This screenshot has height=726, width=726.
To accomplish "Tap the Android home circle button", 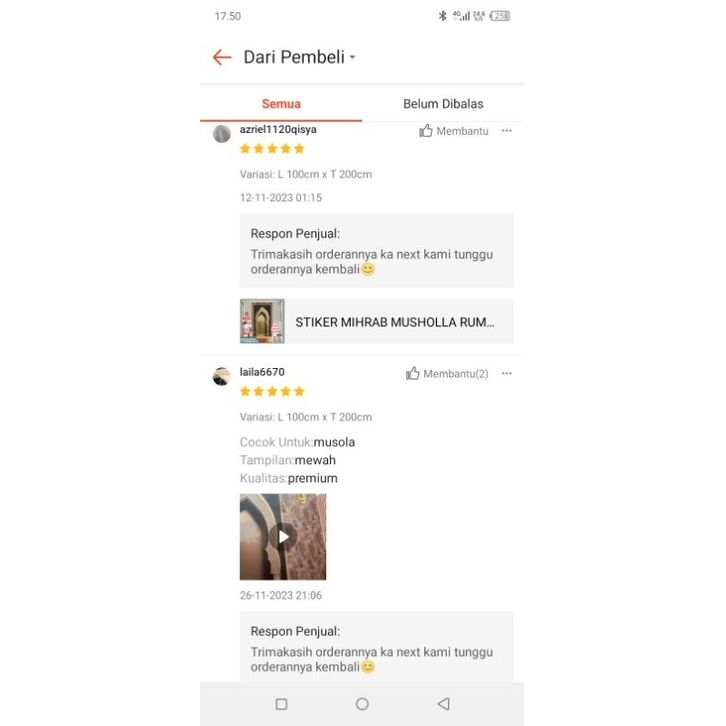I will tap(362, 704).
